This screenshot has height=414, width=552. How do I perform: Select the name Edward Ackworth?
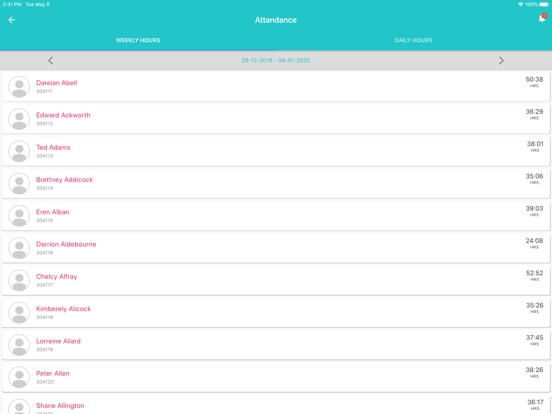(63, 115)
